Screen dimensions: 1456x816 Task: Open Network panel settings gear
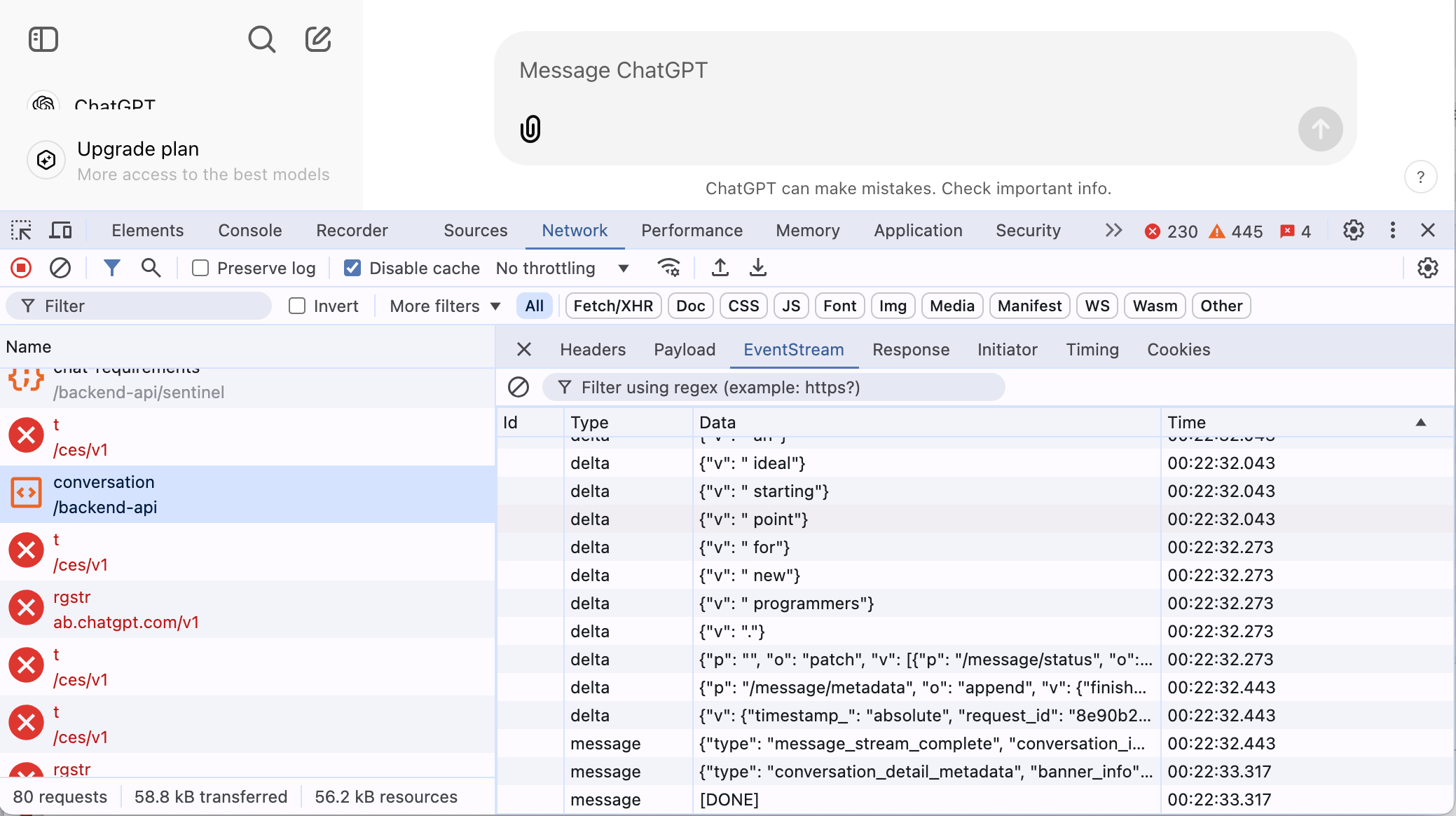coord(1427,268)
